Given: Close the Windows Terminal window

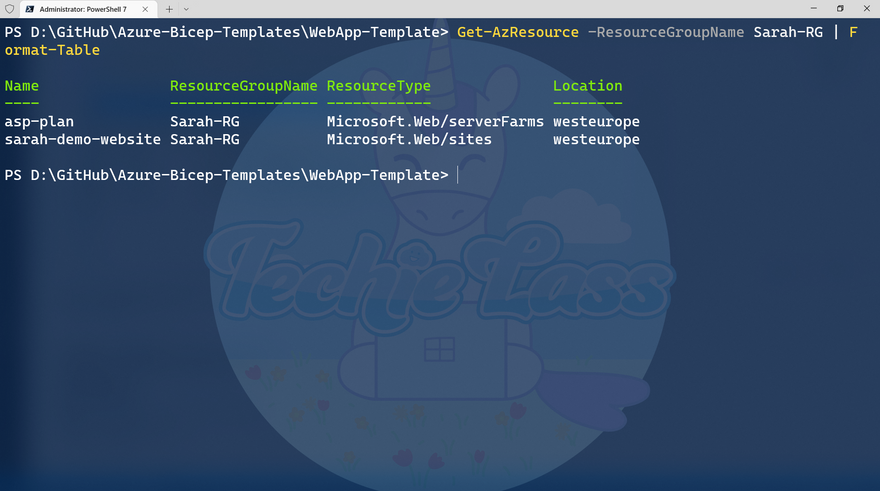Looking at the screenshot, I should pyautogui.click(x=867, y=8).
